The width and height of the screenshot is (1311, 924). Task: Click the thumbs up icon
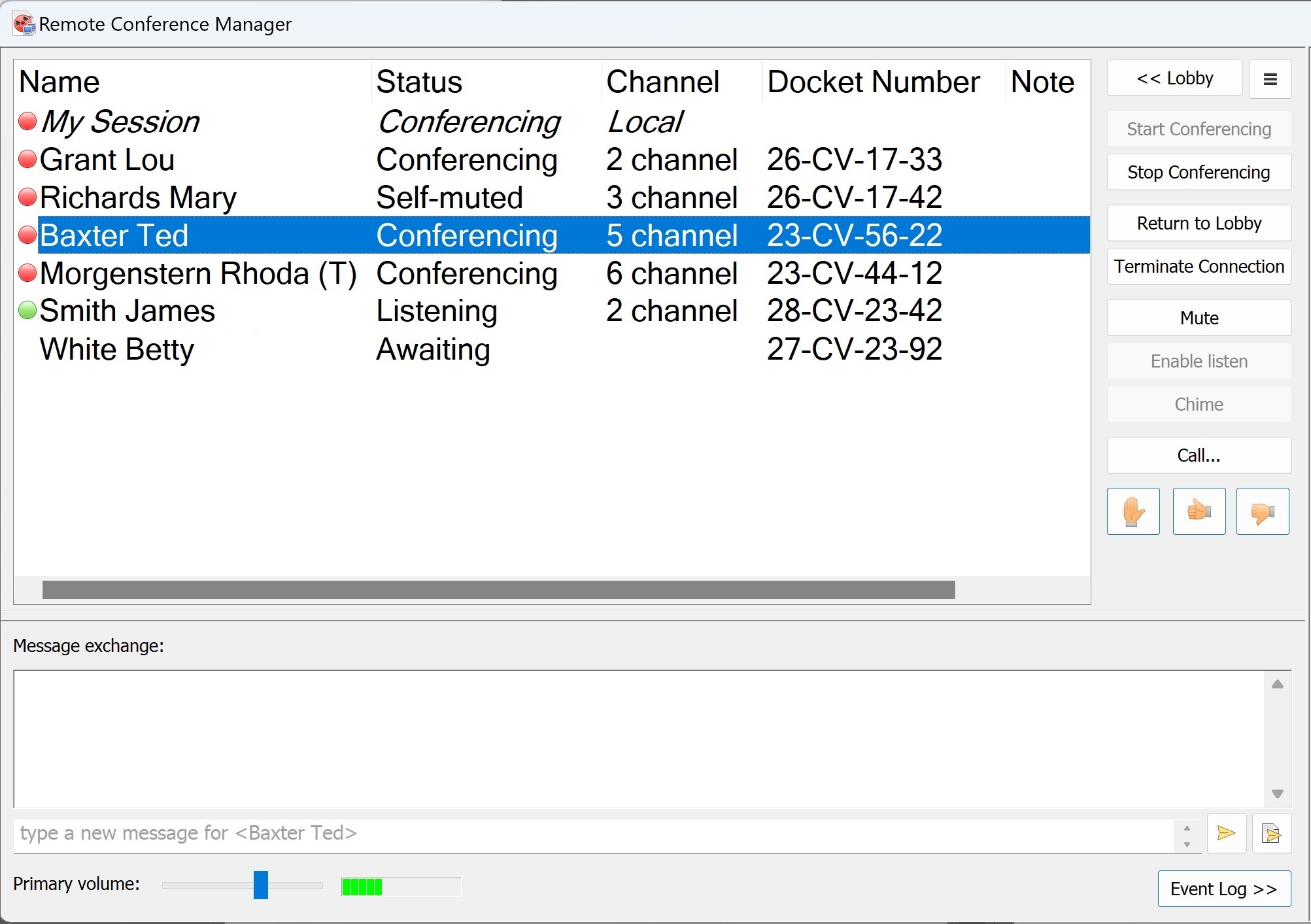click(x=1197, y=511)
